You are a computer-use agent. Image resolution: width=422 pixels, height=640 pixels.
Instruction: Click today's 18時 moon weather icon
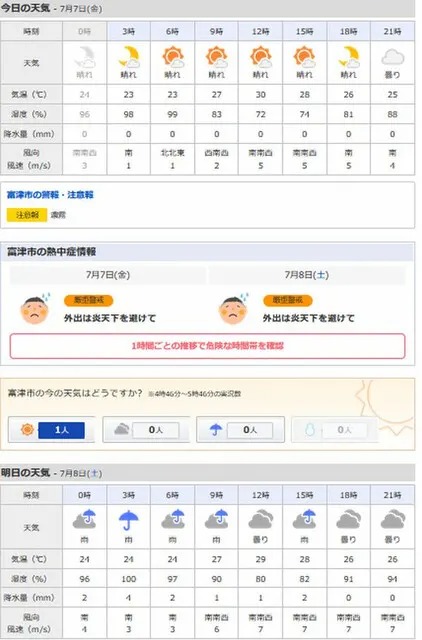click(349, 57)
